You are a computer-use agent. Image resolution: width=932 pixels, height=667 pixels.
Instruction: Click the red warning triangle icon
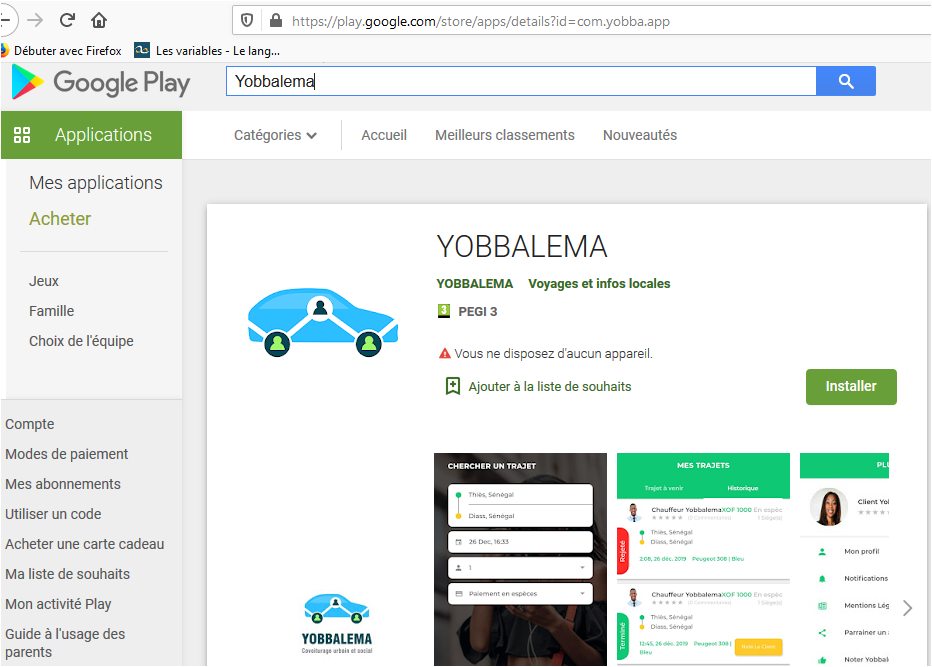click(445, 354)
